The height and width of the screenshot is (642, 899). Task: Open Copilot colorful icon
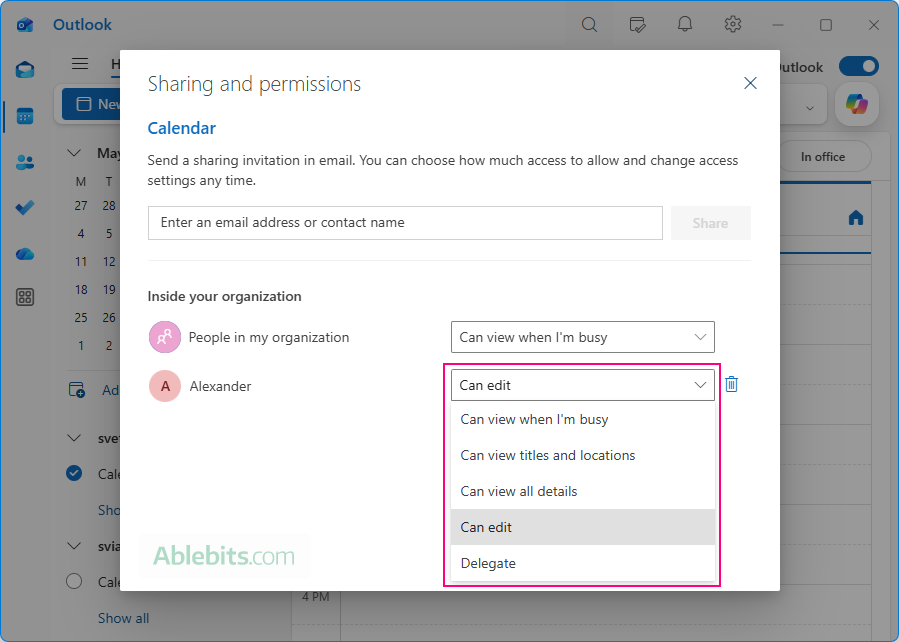point(857,104)
